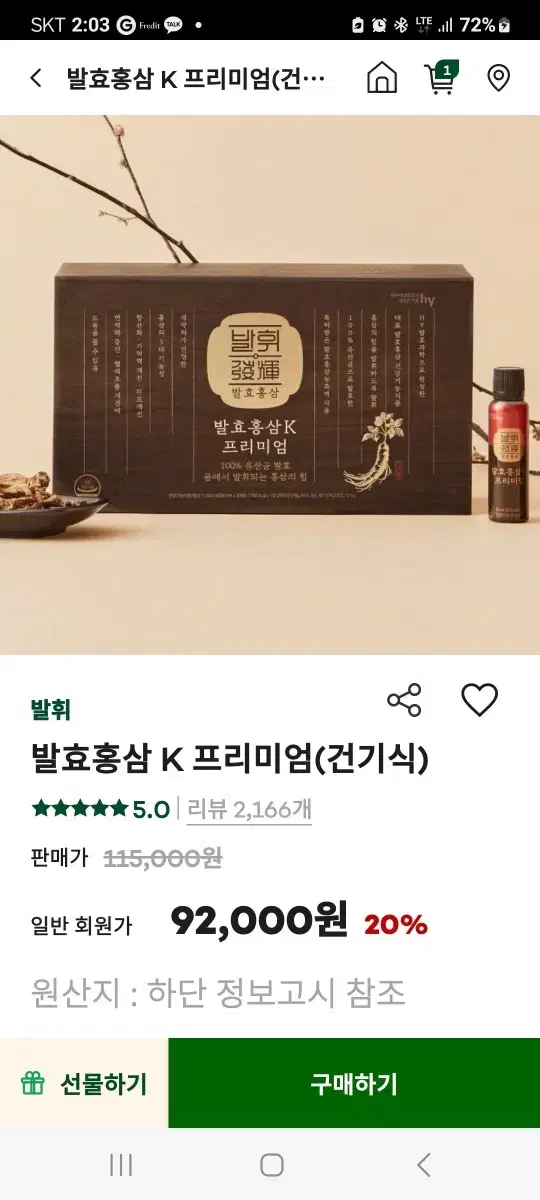Screen dimensions: 540x1200
Task: Open the home icon
Action: coord(382,78)
